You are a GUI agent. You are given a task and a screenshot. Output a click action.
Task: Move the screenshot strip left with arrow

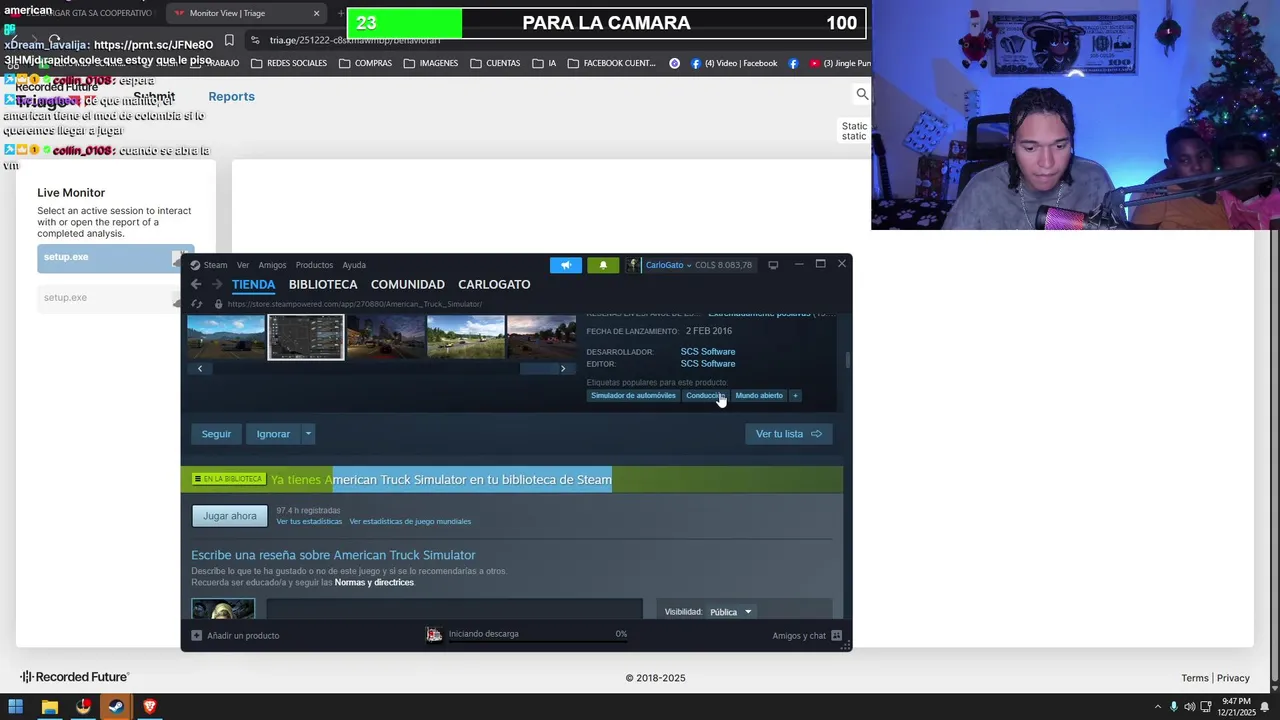[200, 368]
